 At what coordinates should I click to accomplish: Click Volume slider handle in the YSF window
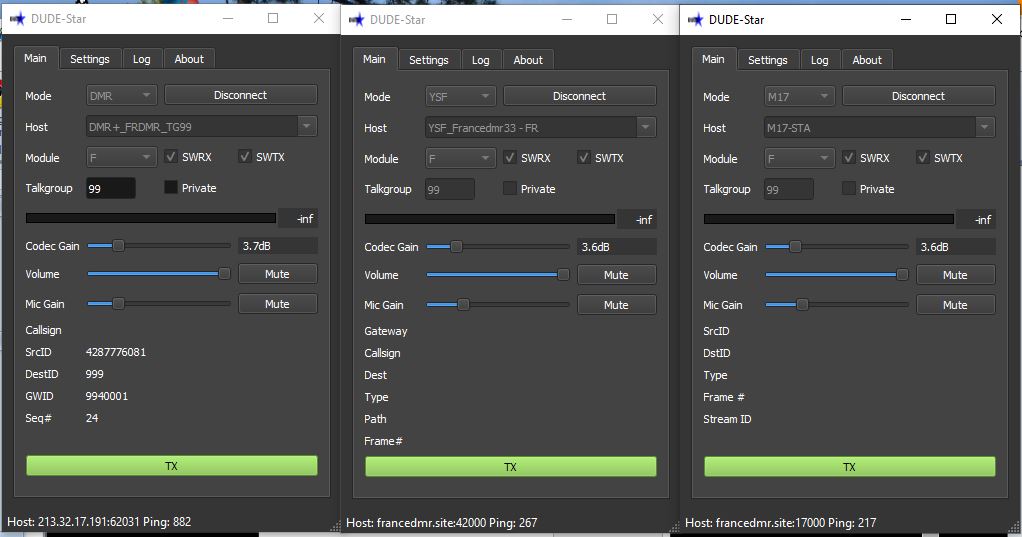coord(563,275)
